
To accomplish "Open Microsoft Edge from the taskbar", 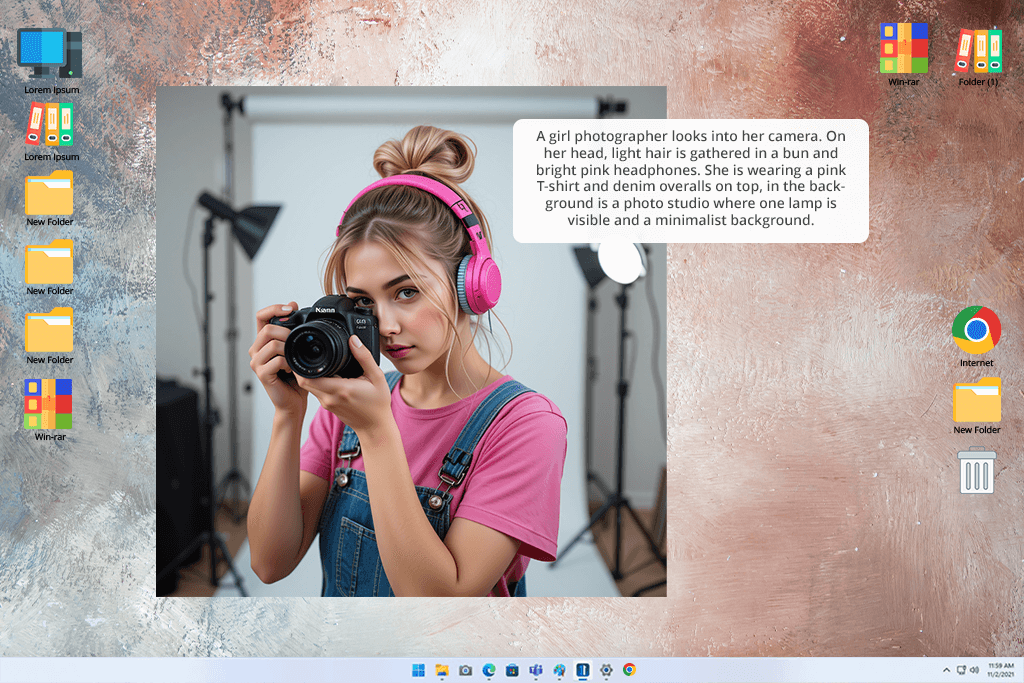I will tap(489, 670).
